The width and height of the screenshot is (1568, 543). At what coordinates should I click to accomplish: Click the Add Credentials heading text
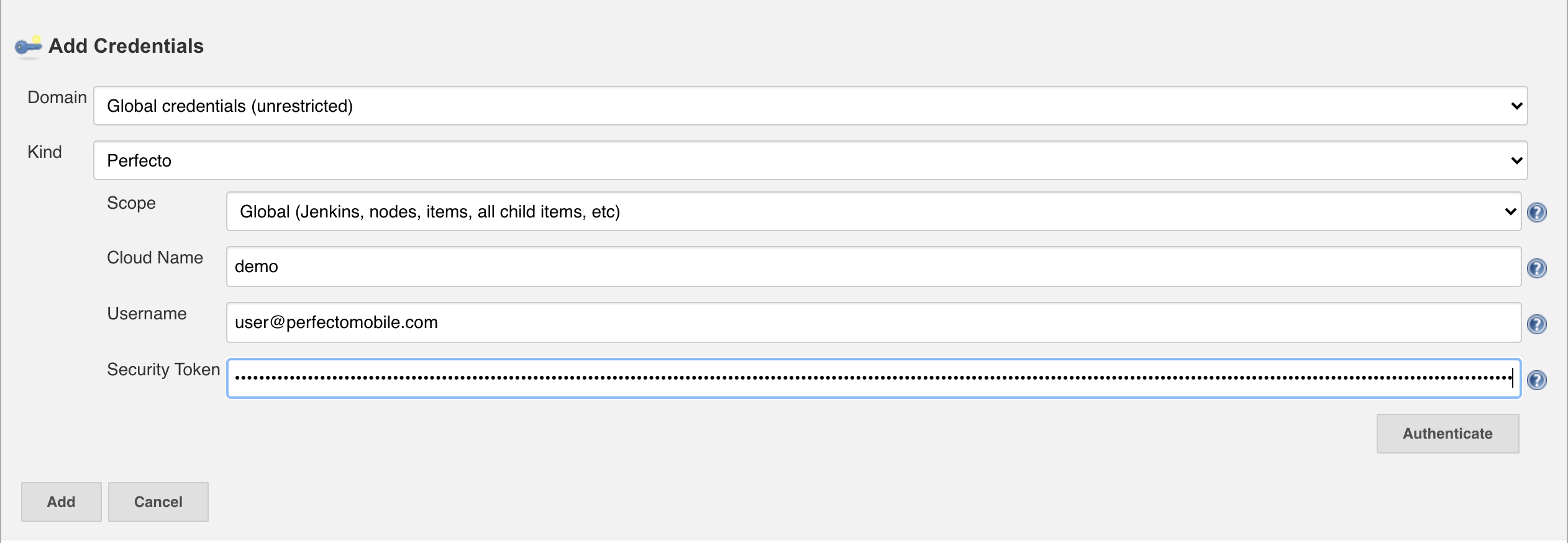pos(126,46)
